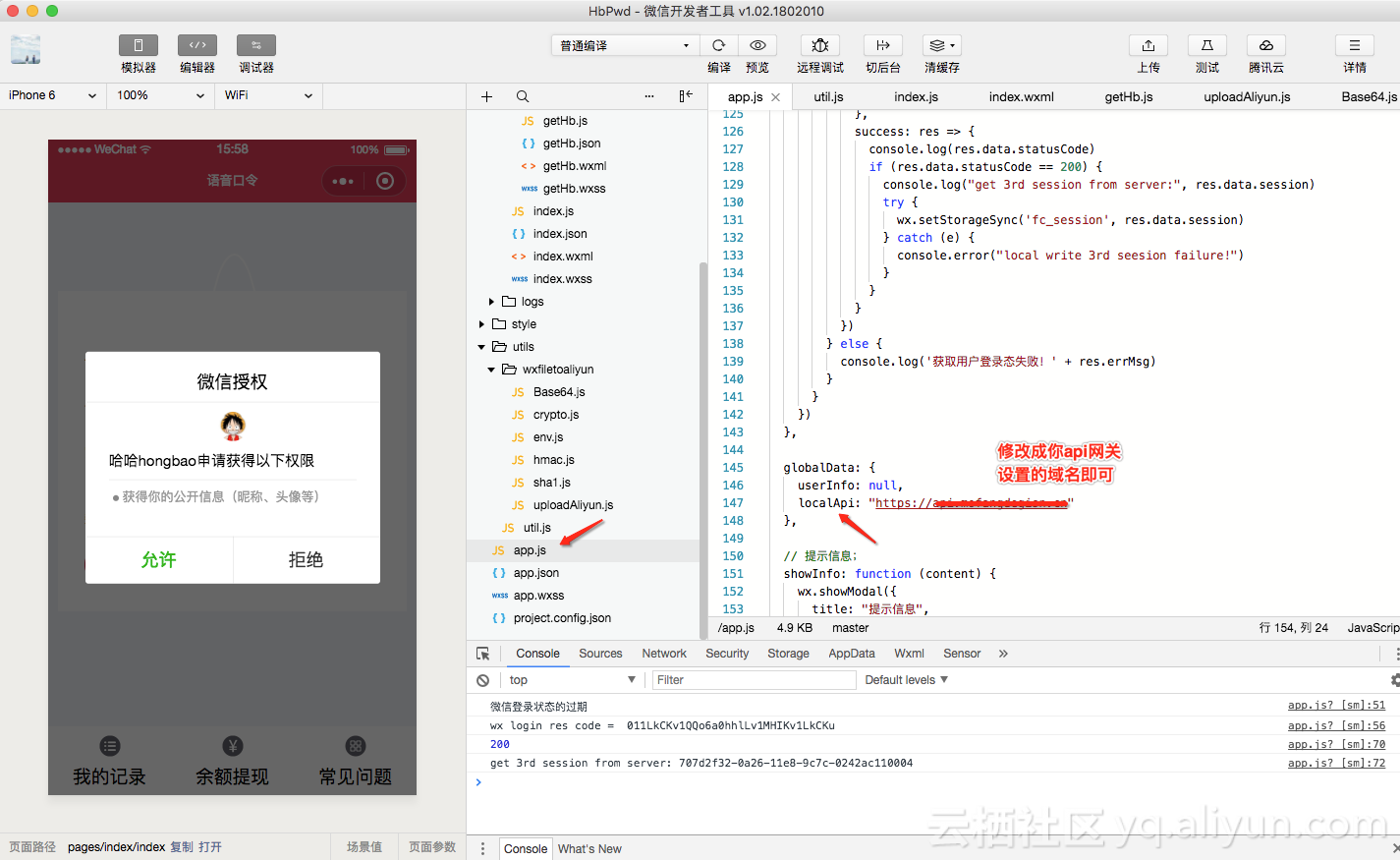
Task: Switch to the uploadAliyun.js editor tab
Action: pos(1247,97)
